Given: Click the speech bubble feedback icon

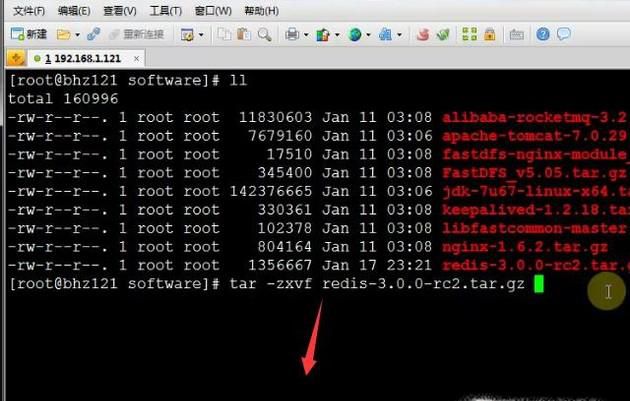Looking at the screenshot, I should (x=563, y=34).
